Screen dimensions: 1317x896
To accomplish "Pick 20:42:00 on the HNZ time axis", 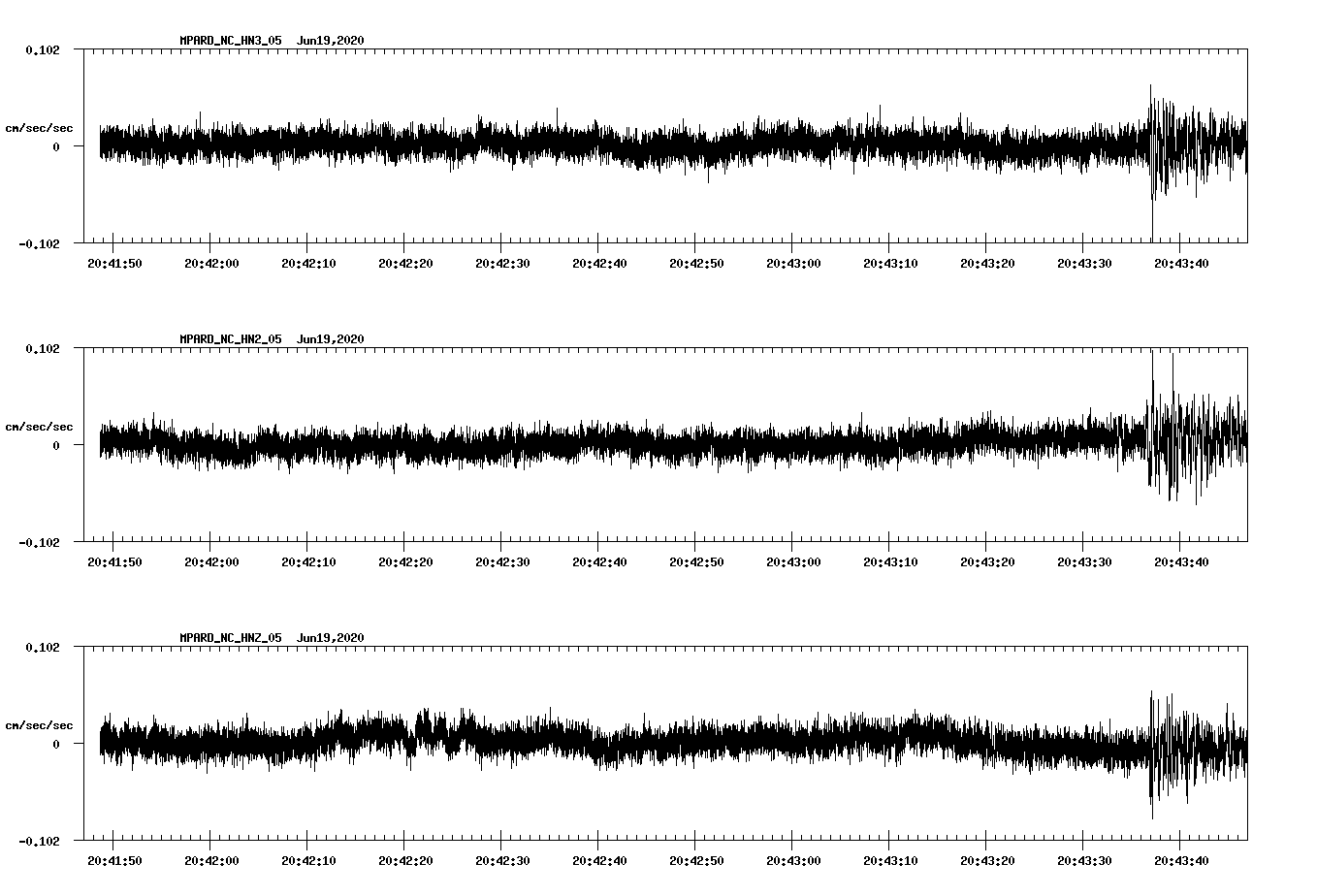I will click(211, 860).
